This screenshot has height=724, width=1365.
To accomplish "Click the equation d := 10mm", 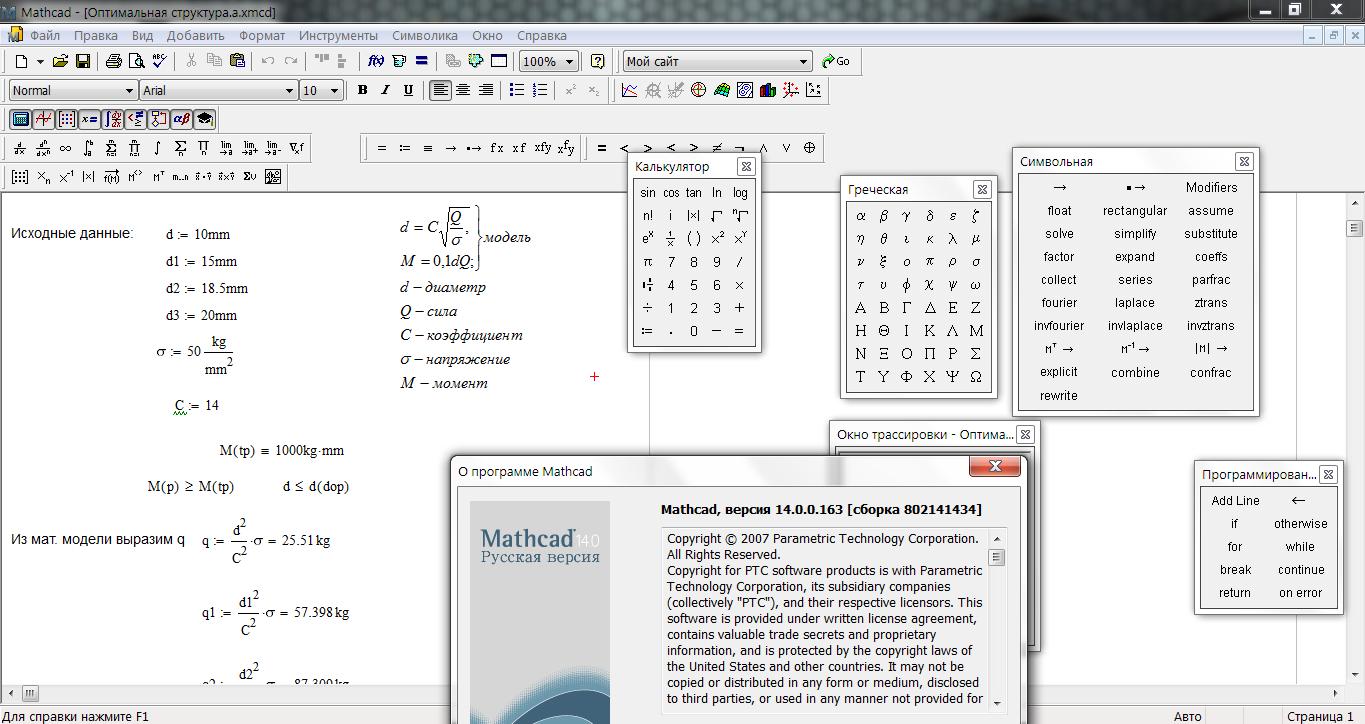I will (x=198, y=235).
